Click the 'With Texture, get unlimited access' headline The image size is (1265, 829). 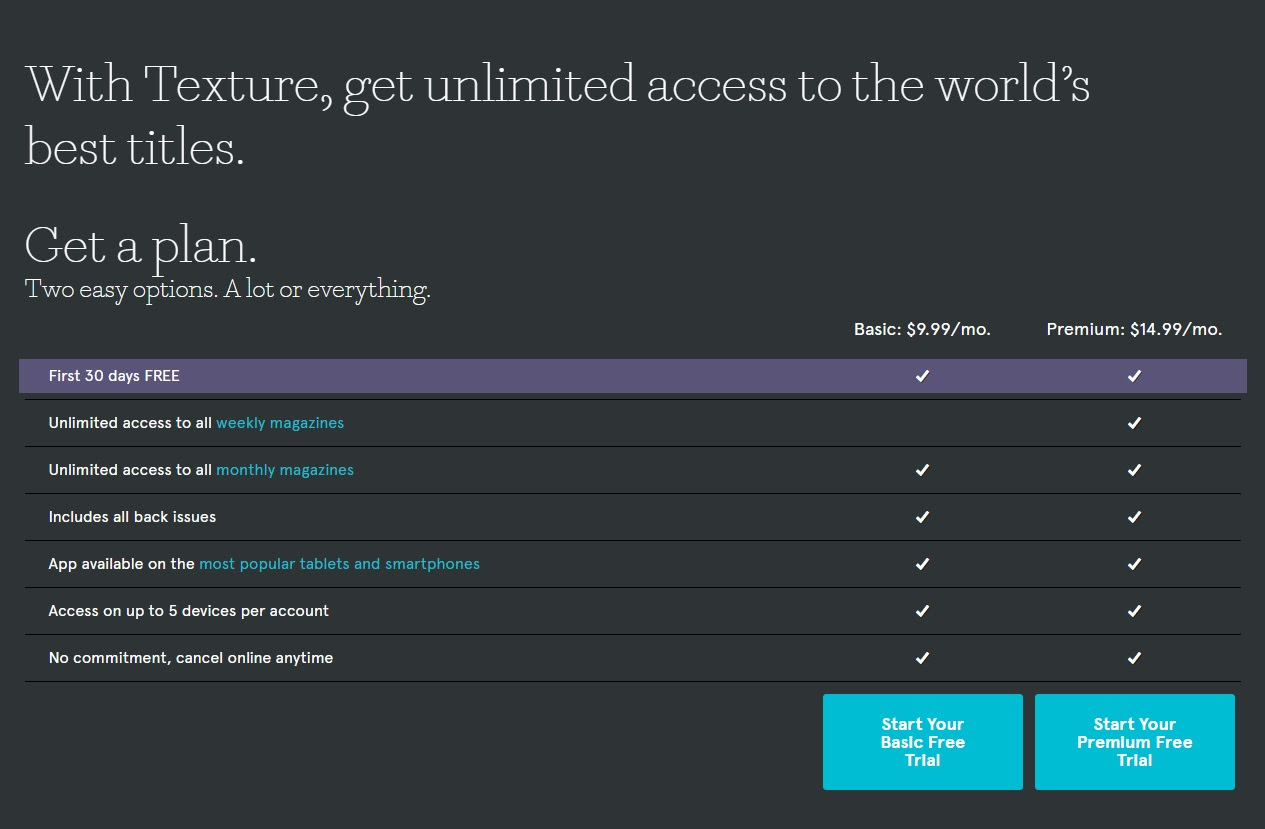[557, 115]
